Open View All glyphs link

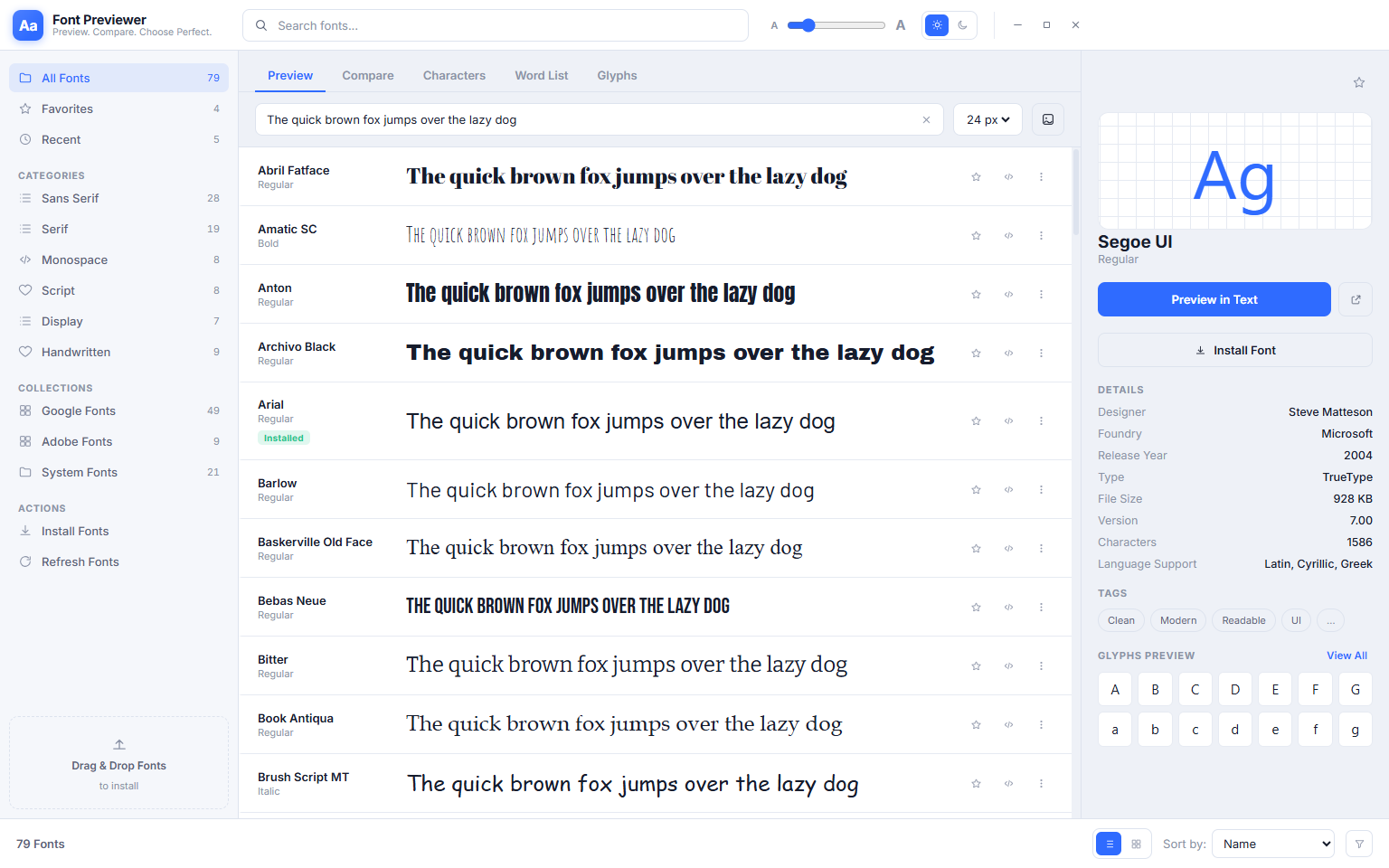(1346, 656)
